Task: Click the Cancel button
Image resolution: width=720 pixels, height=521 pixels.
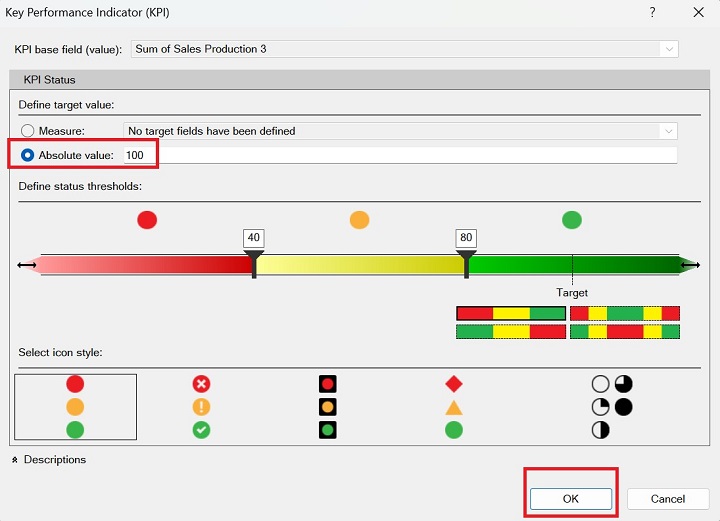Action: pos(668,499)
